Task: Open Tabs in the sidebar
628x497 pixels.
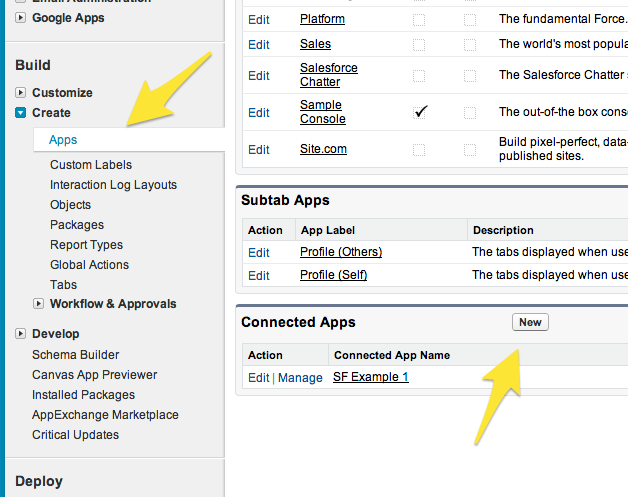Action: point(63,285)
